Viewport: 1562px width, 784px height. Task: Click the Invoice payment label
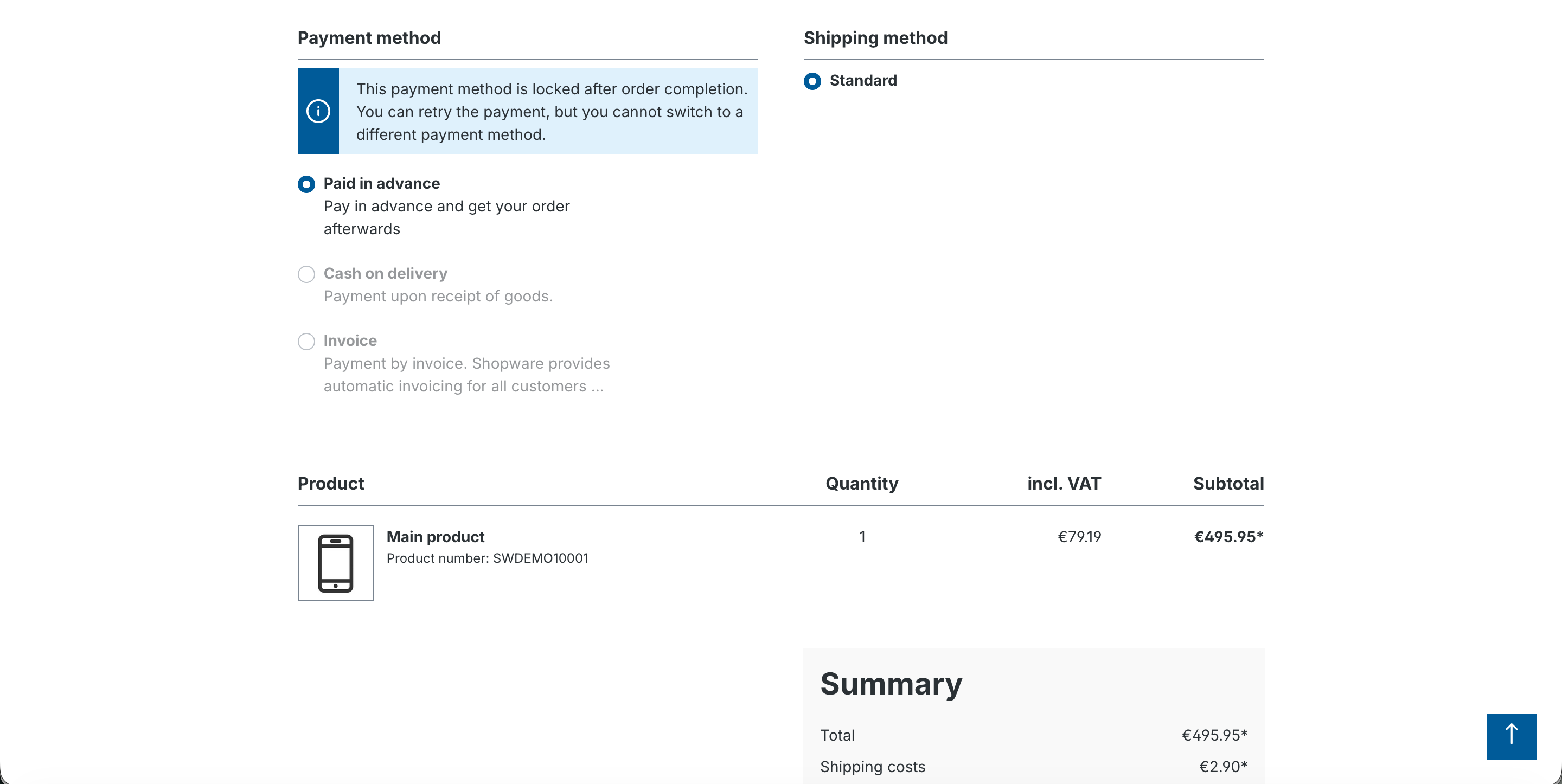tap(350, 341)
